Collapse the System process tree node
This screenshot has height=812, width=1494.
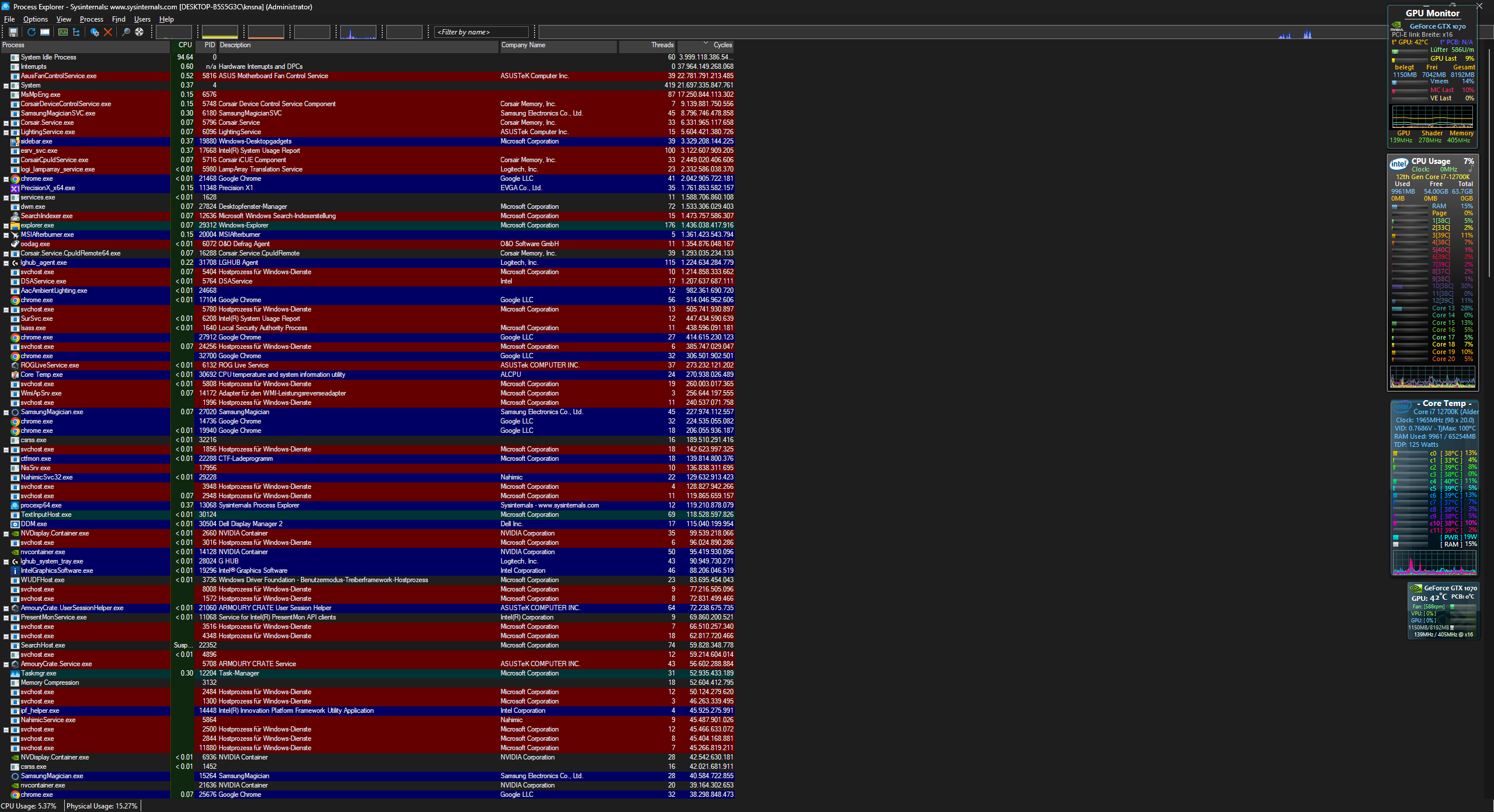[x=5, y=85]
